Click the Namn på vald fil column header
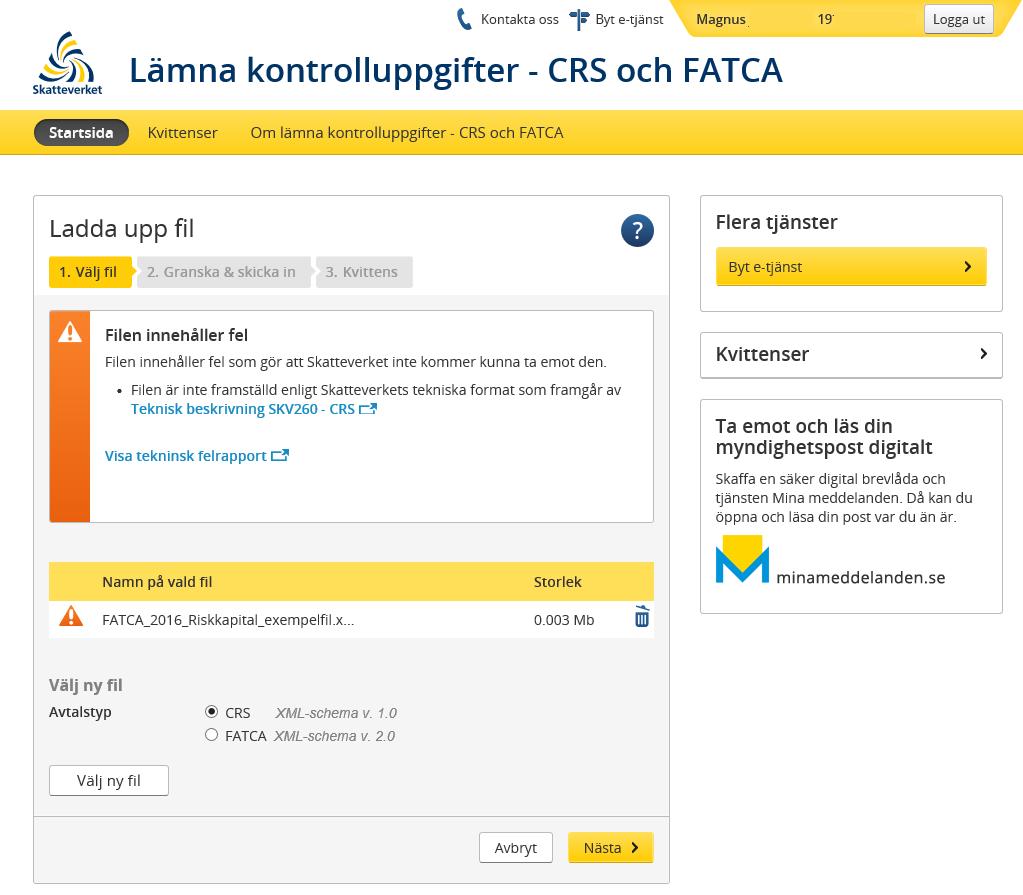Image resolution: width=1023 pixels, height=895 pixels. click(x=157, y=582)
